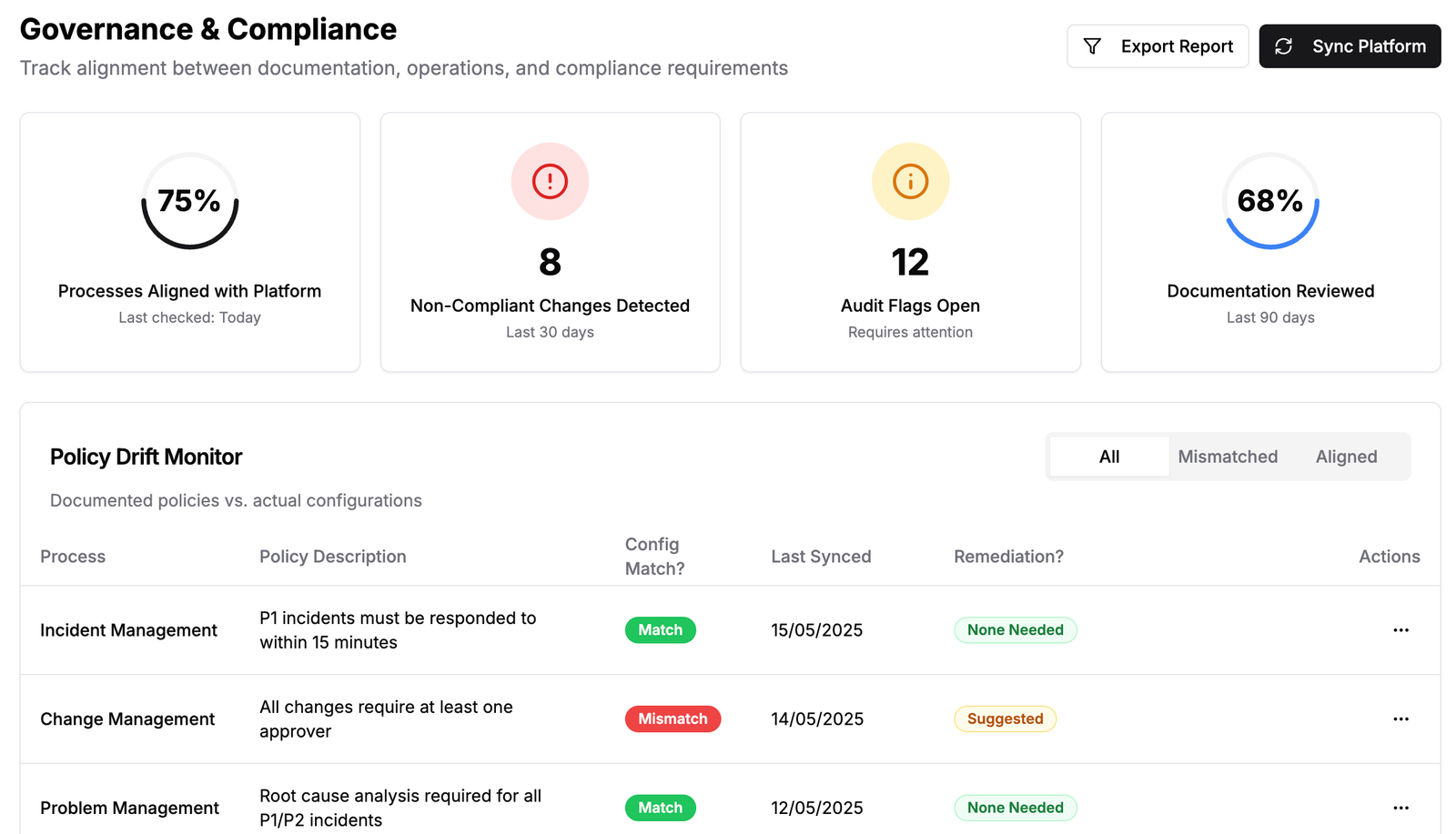Screen dimensions: 1456x834
Task: Open the actions ellipsis for Incident Management
Action: [1401, 629]
